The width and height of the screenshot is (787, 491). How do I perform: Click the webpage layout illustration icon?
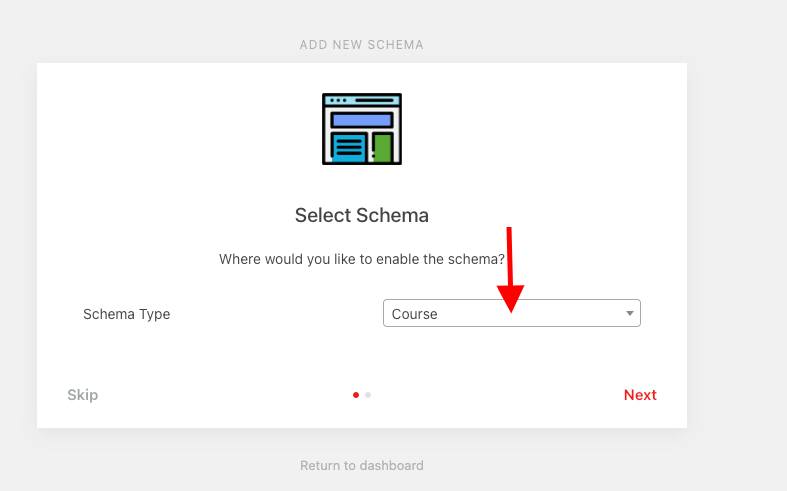tap(362, 129)
